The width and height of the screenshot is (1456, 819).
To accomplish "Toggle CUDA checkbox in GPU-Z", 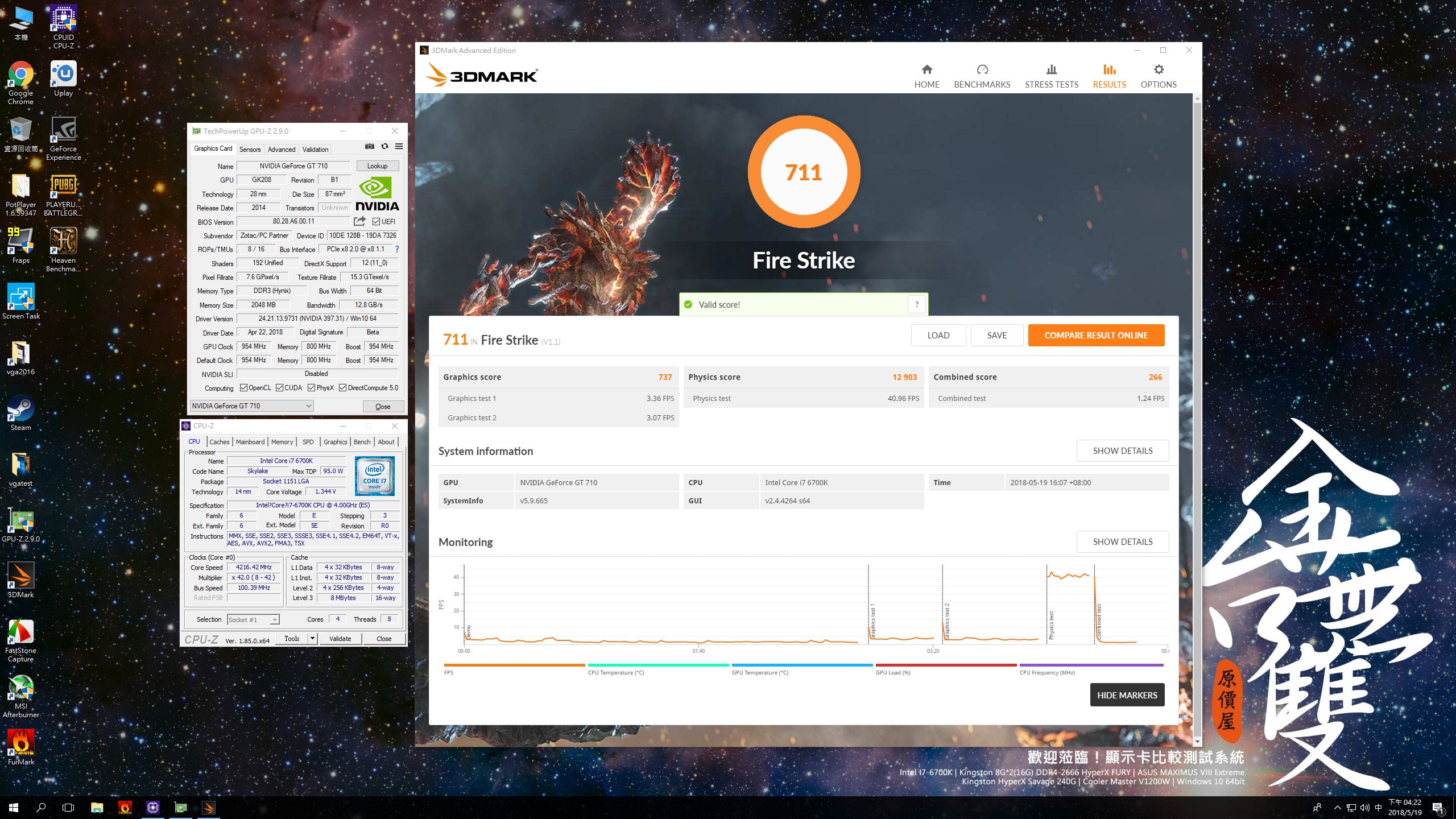I will point(279,388).
